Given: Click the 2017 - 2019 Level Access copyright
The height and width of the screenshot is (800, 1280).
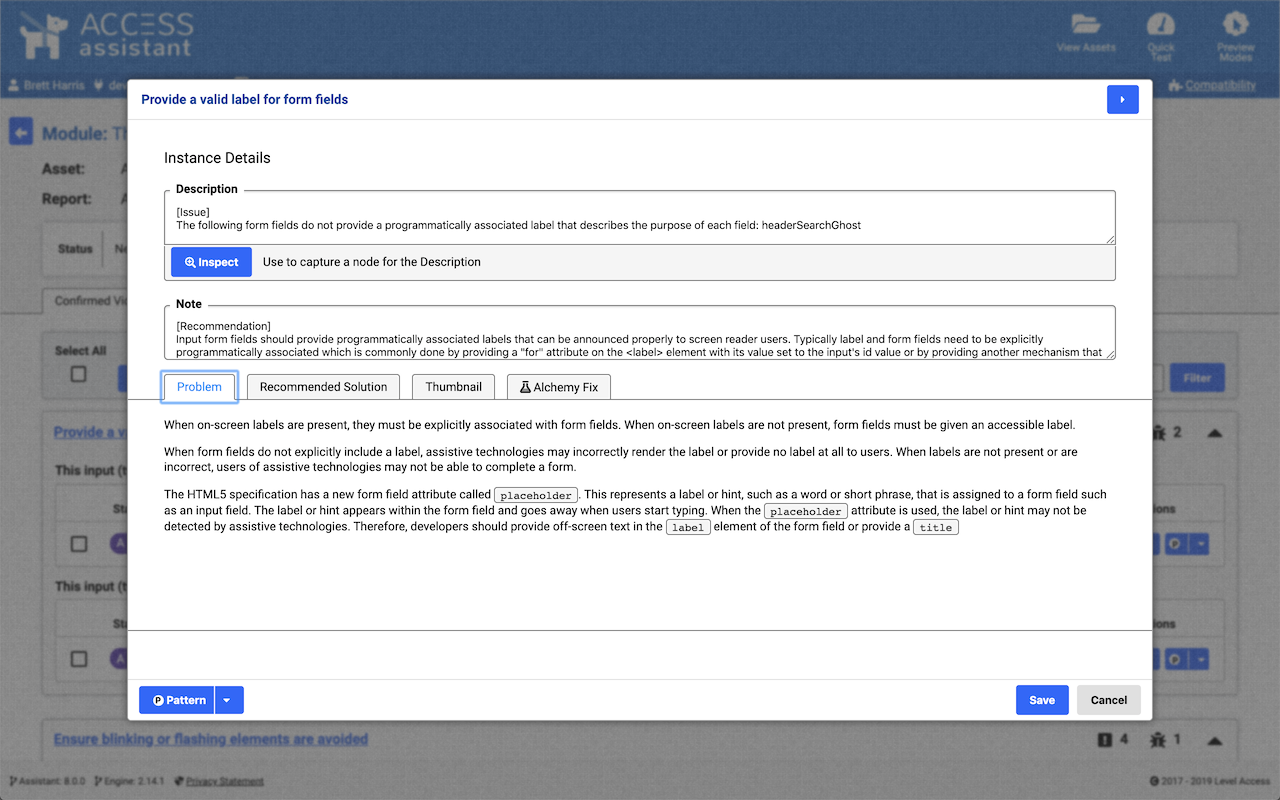Looking at the screenshot, I should [1216, 781].
